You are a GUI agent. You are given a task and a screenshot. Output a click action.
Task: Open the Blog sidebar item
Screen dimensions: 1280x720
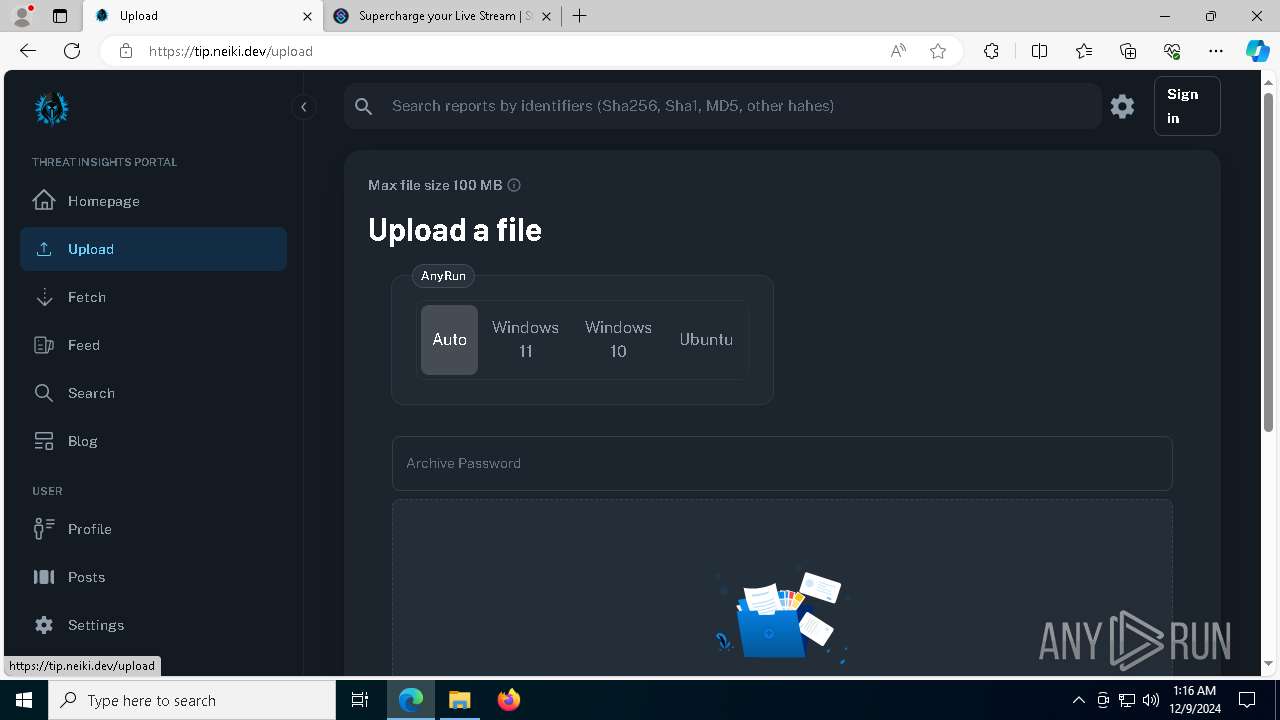(153, 441)
